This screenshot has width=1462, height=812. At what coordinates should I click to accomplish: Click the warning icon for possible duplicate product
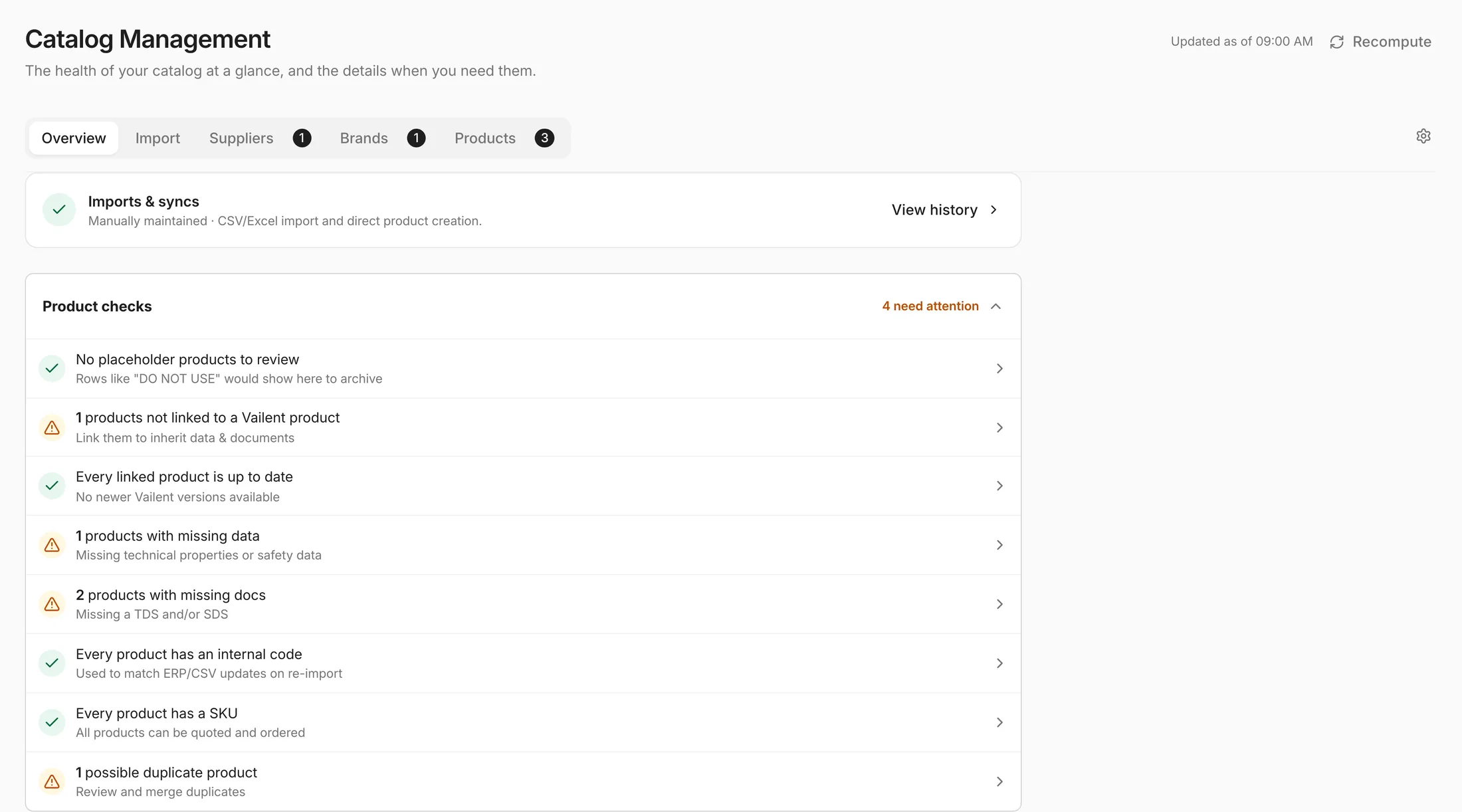tap(52, 782)
